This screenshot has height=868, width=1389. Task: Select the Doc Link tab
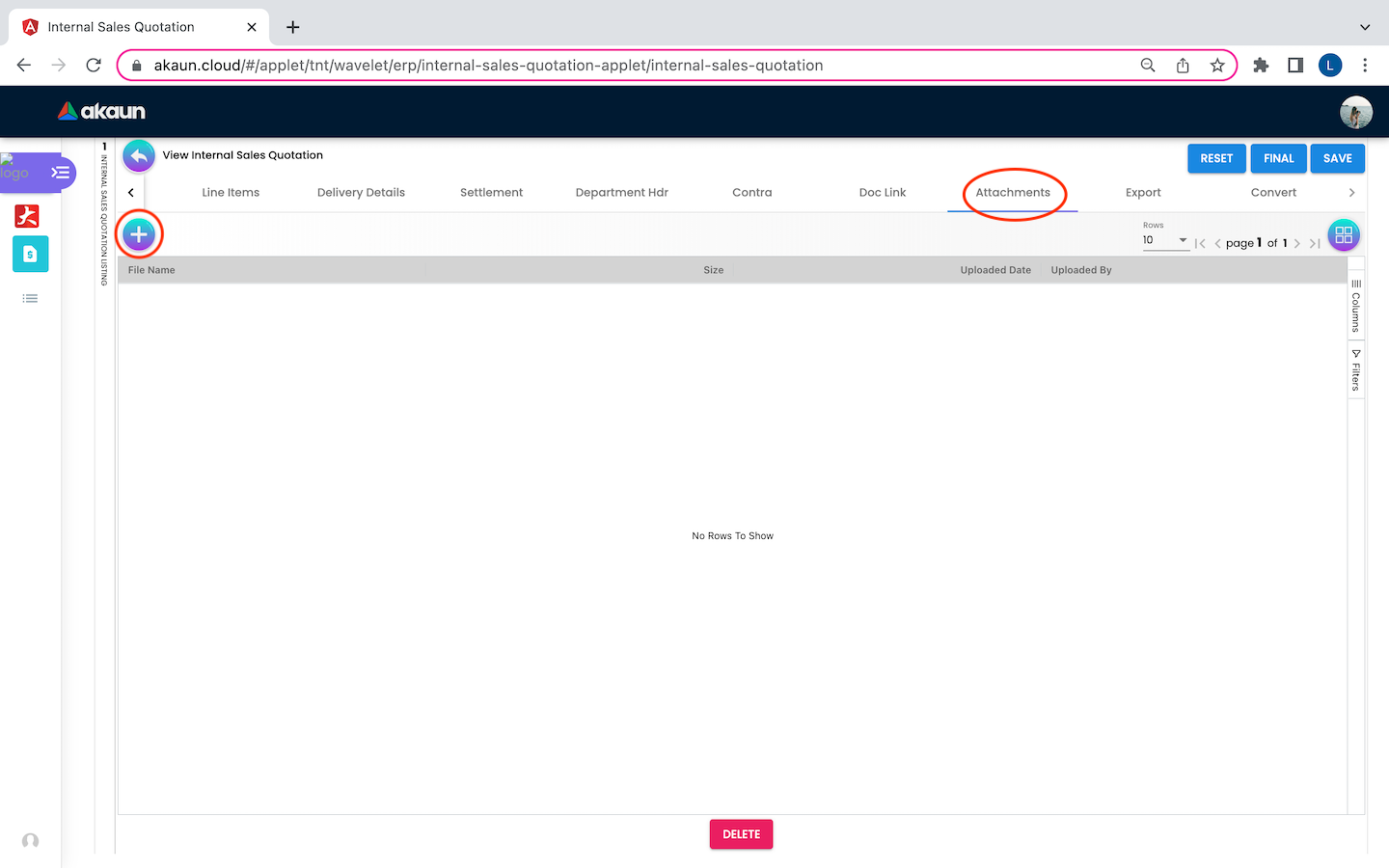pos(883,193)
